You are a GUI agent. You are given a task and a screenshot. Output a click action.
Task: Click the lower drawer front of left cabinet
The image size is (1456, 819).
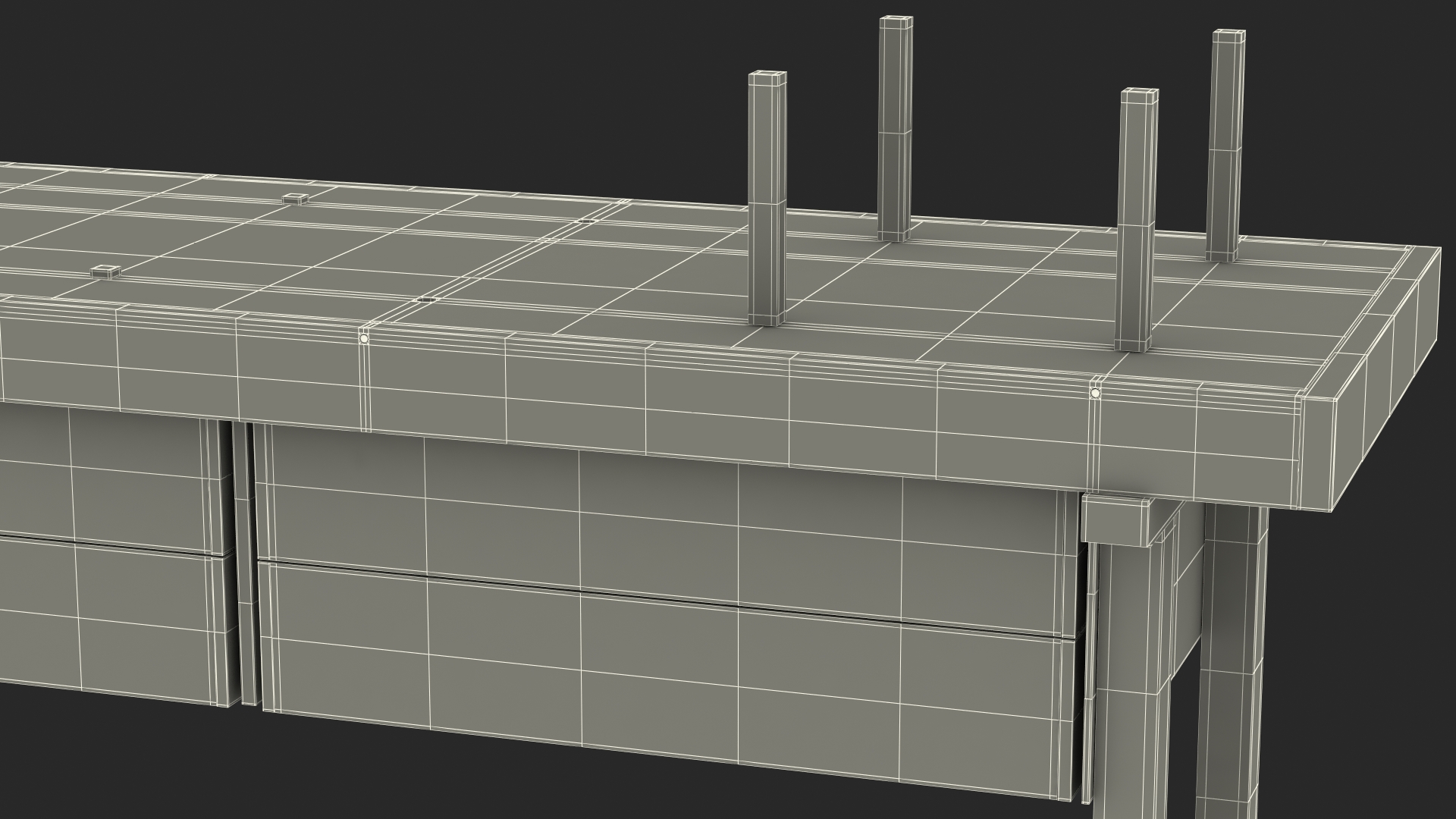tap(114, 622)
